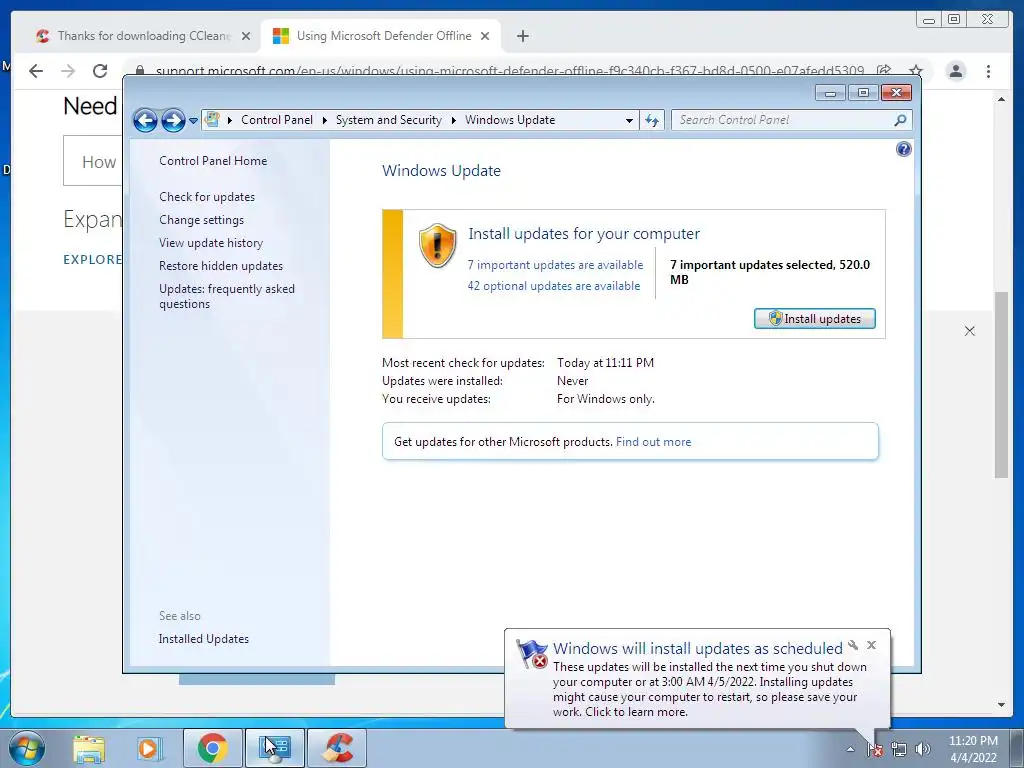Open Windows Explorer from taskbar
The height and width of the screenshot is (768, 1024).
click(89, 748)
